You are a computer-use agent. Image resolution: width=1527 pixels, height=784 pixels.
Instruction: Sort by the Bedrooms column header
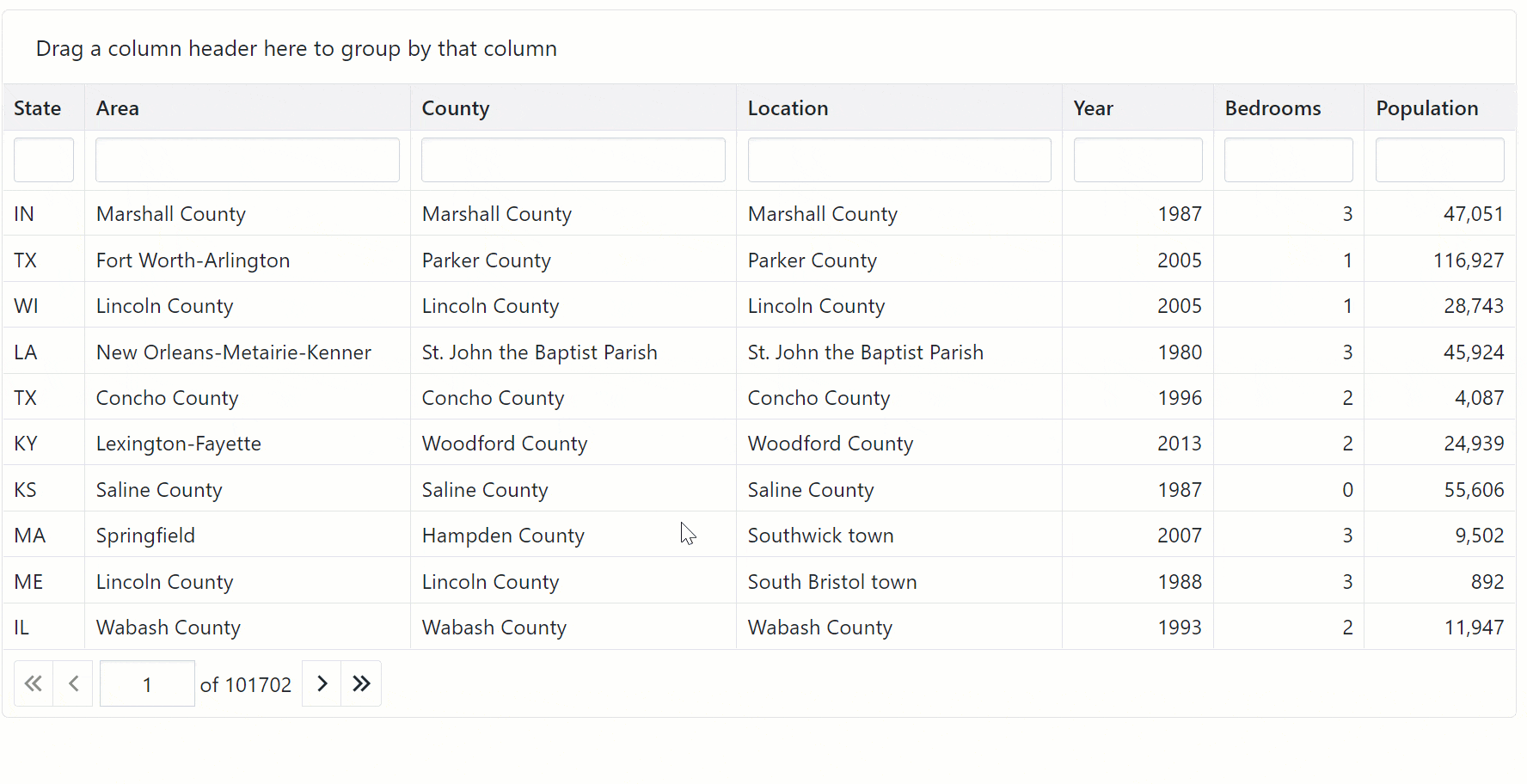tap(1272, 108)
